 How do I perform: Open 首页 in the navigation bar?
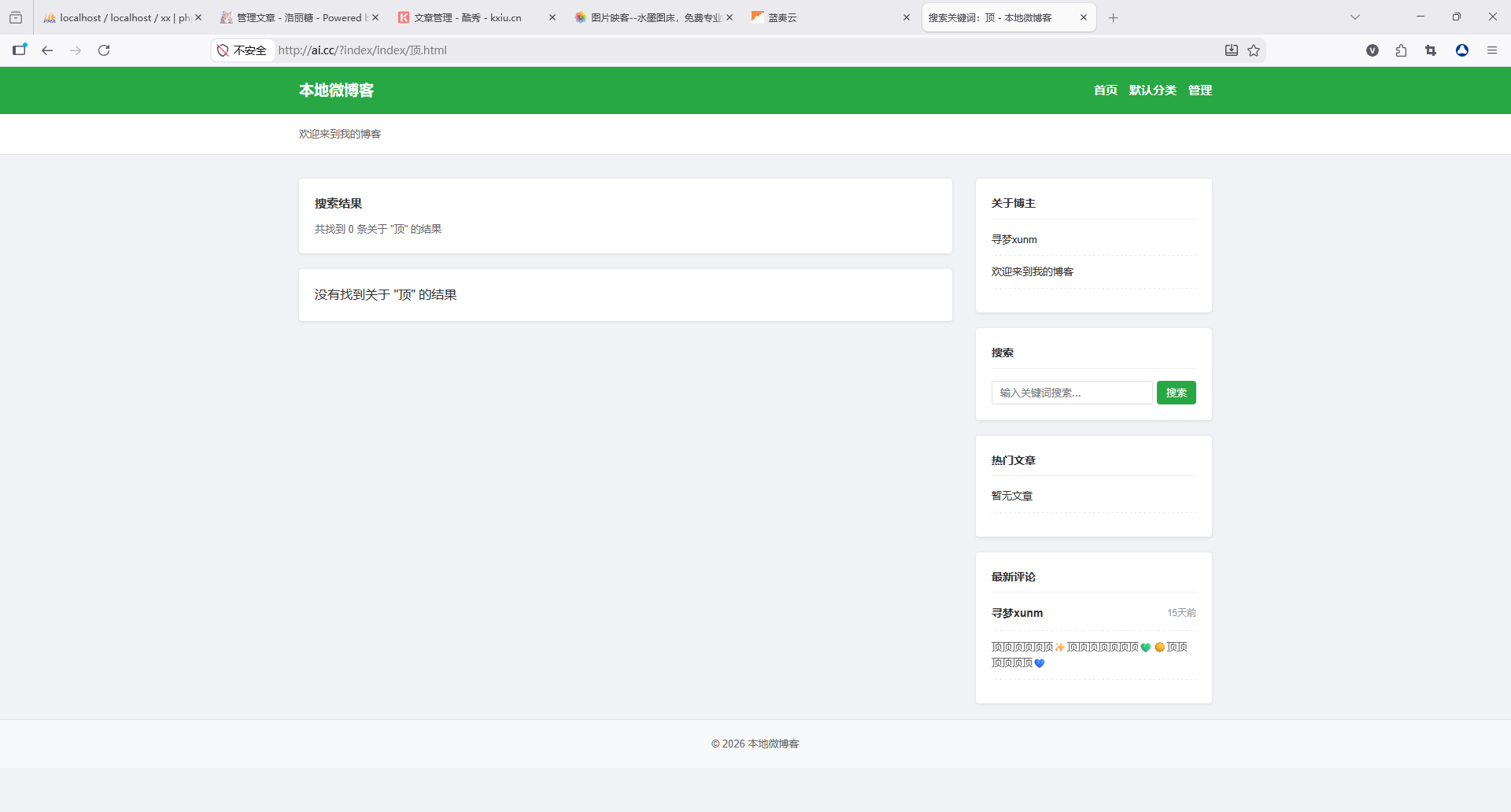click(1105, 90)
